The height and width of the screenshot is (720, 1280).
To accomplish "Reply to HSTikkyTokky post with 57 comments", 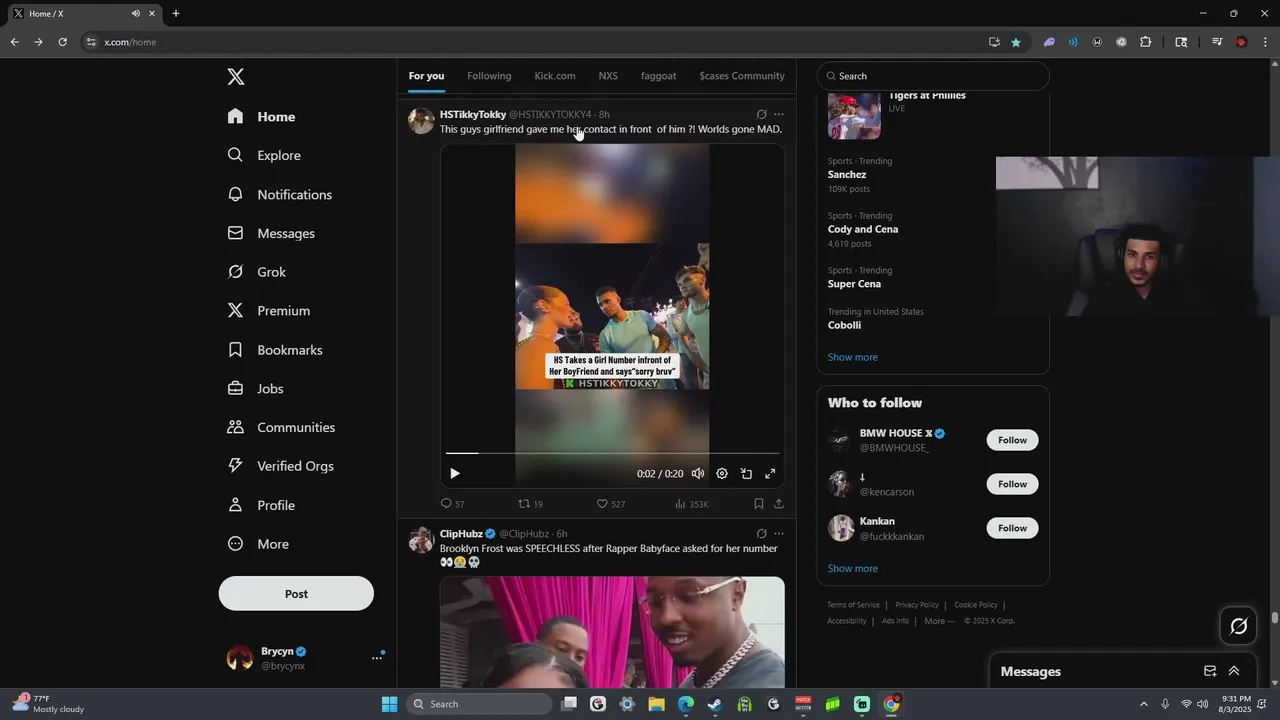I will [x=452, y=504].
